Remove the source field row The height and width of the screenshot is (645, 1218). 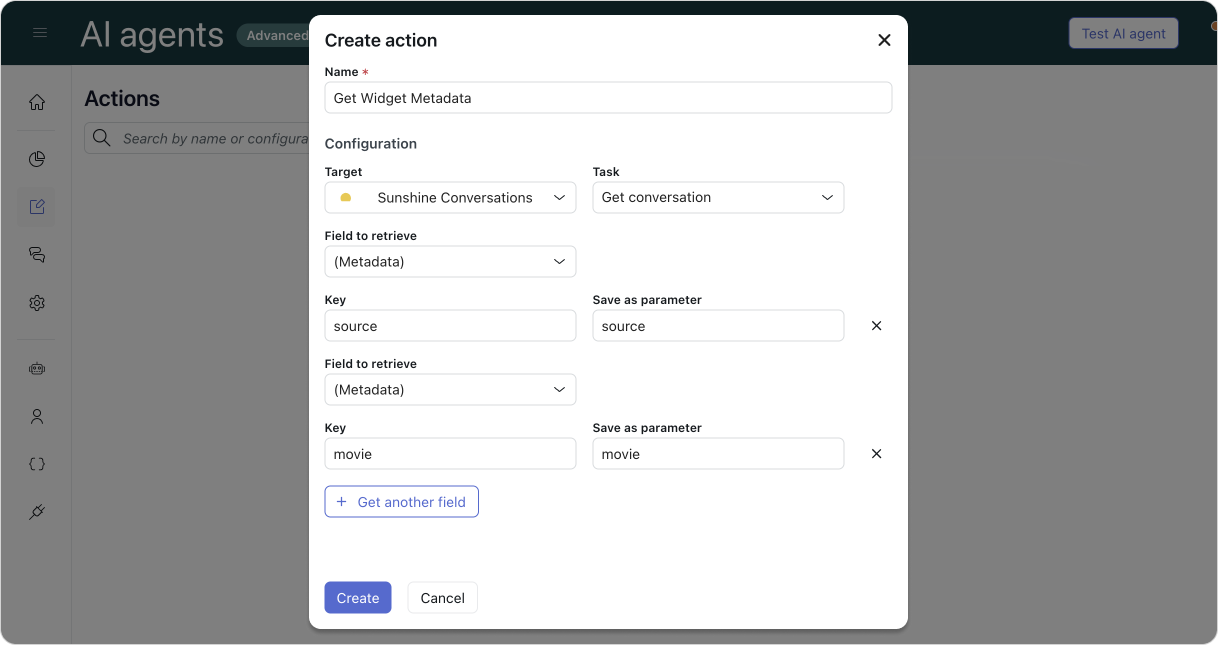(x=876, y=326)
